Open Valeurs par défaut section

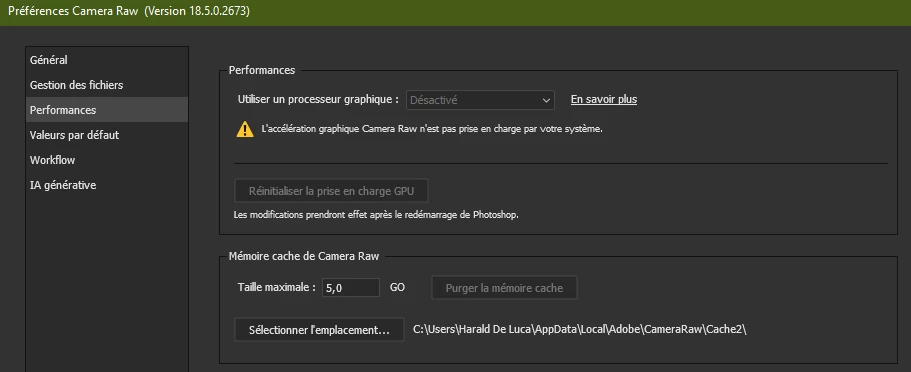pyautogui.click(x=107, y=135)
